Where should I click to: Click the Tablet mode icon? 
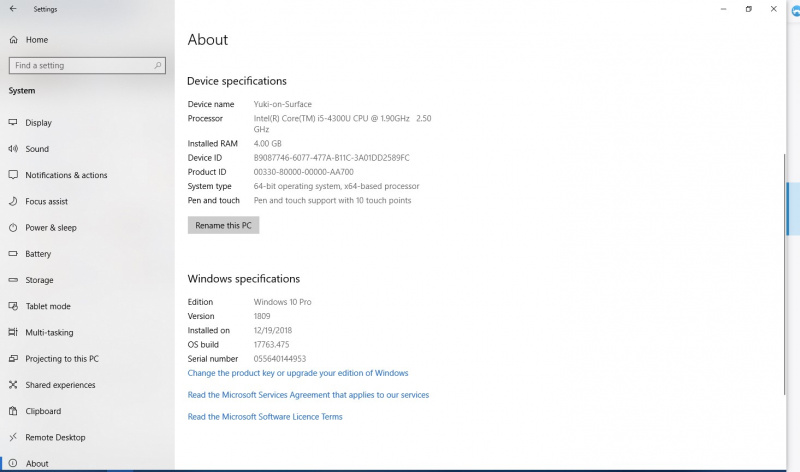click(x=13, y=306)
